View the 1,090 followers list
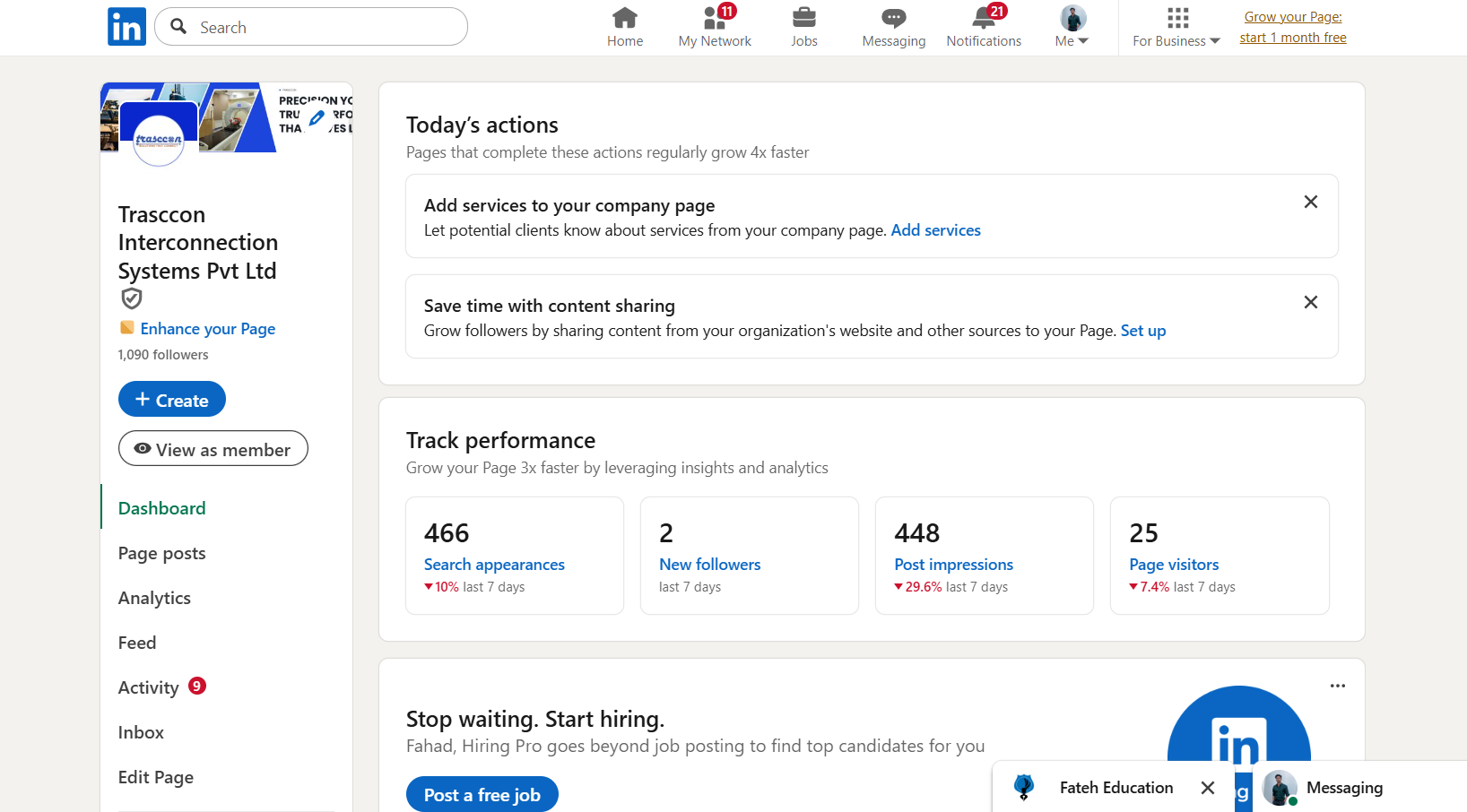The width and height of the screenshot is (1467, 812). (x=163, y=355)
